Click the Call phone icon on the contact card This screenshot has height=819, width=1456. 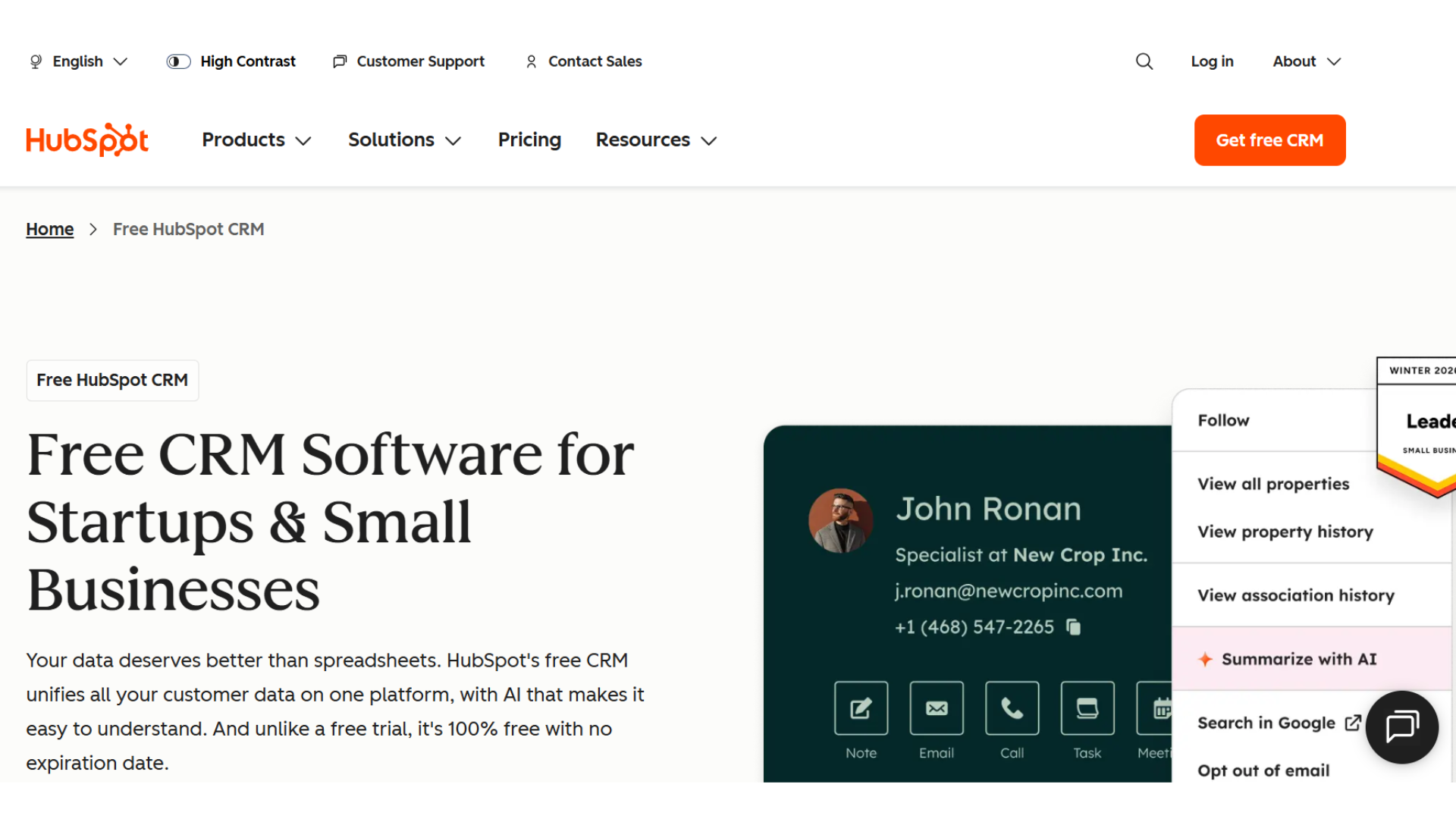pyautogui.click(x=1012, y=708)
